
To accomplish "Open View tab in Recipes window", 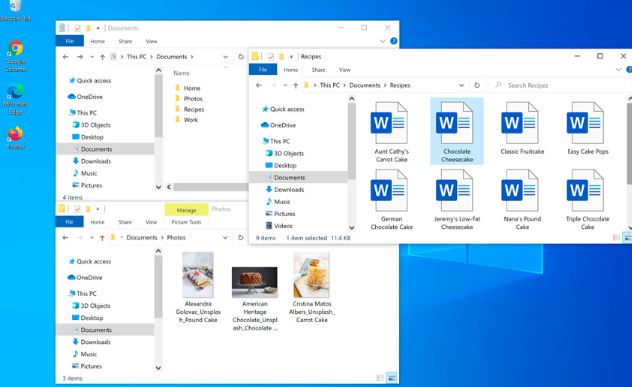I will click(344, 70).
